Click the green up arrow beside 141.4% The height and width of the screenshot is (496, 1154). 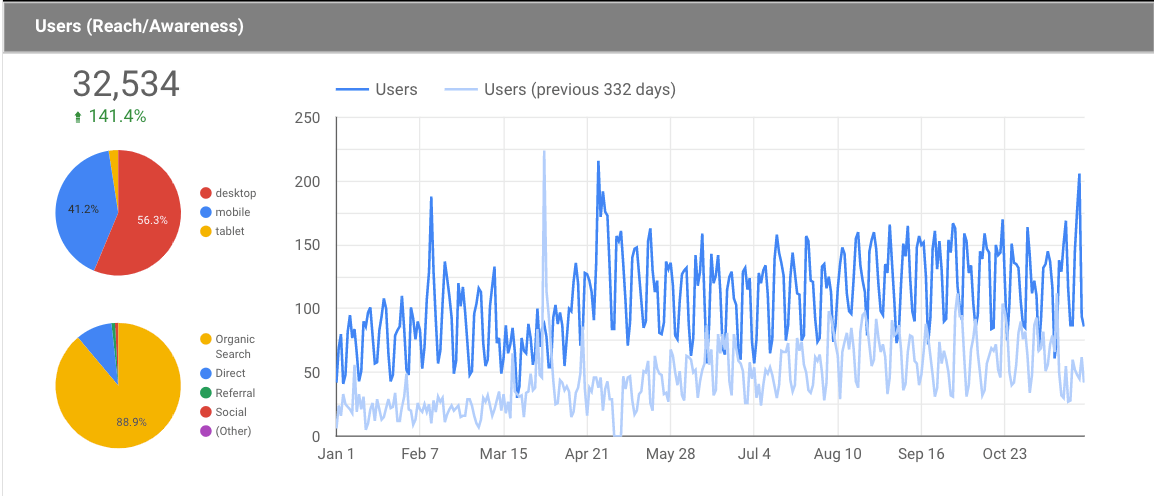point(79,117)
